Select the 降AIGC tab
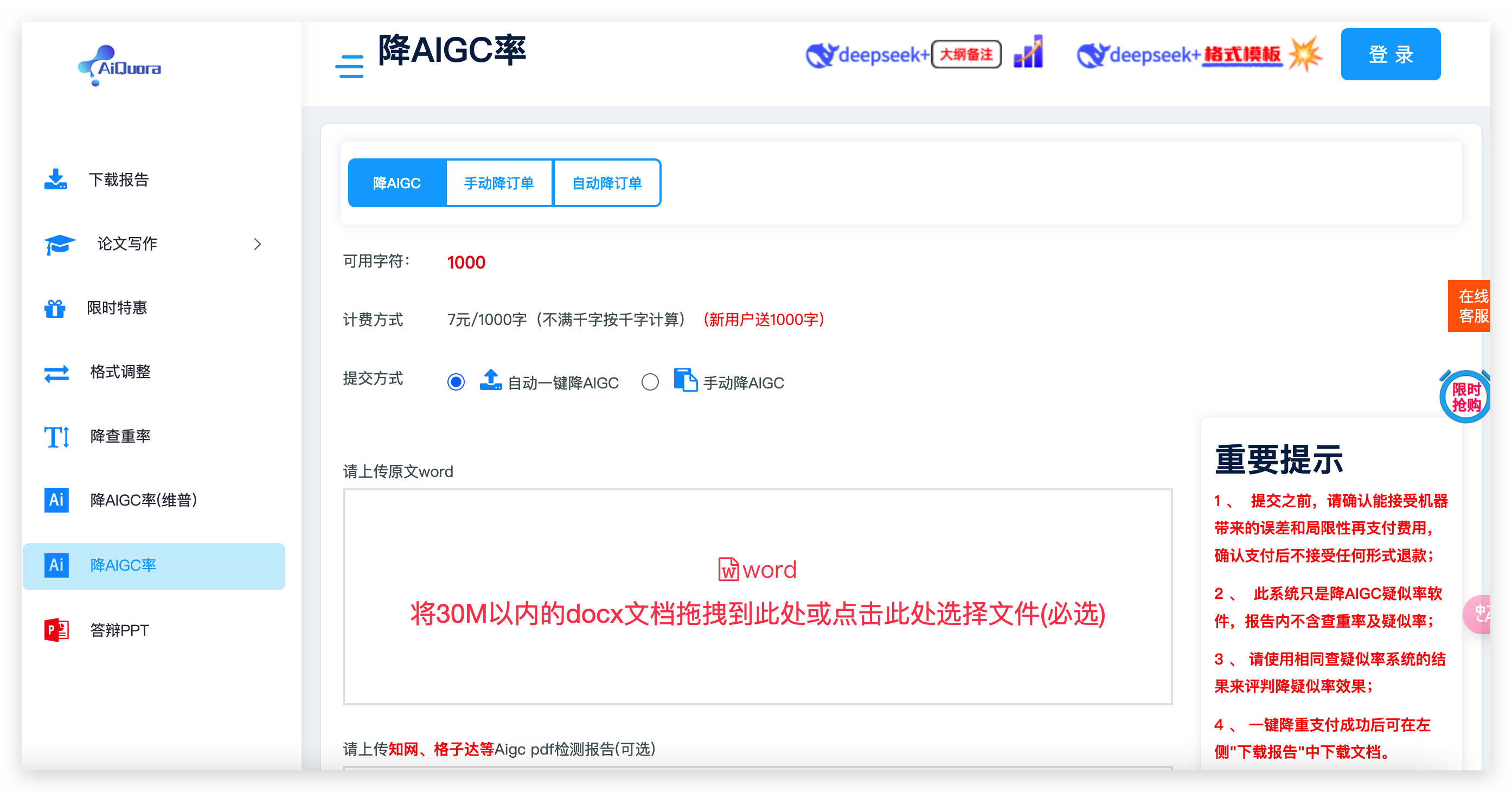 [x=397, y=183]
